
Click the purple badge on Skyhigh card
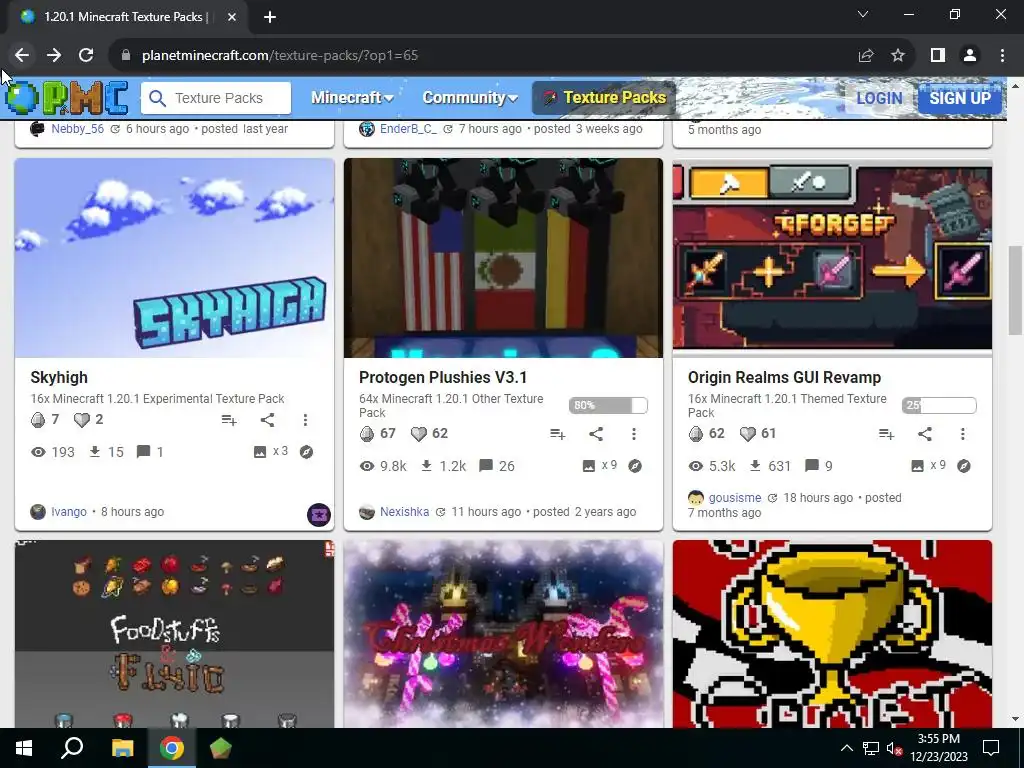pos(319,515)
